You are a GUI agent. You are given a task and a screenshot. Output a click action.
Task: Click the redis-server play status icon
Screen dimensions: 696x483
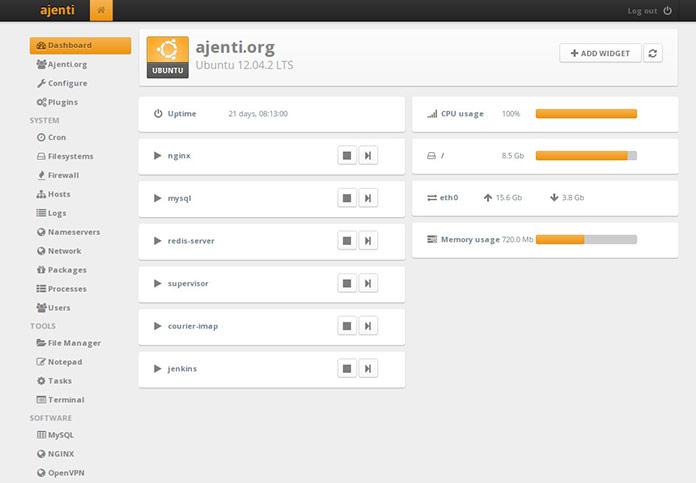point(158,241)
